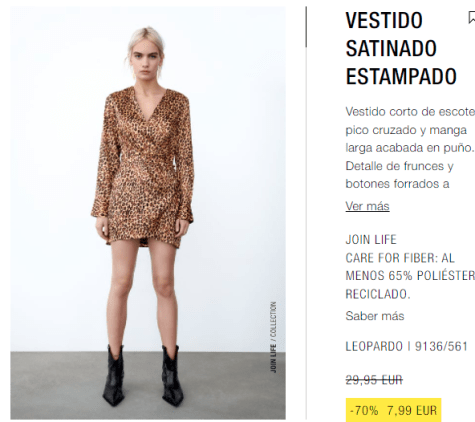Open the Saber más link

[x=375, y=316]
